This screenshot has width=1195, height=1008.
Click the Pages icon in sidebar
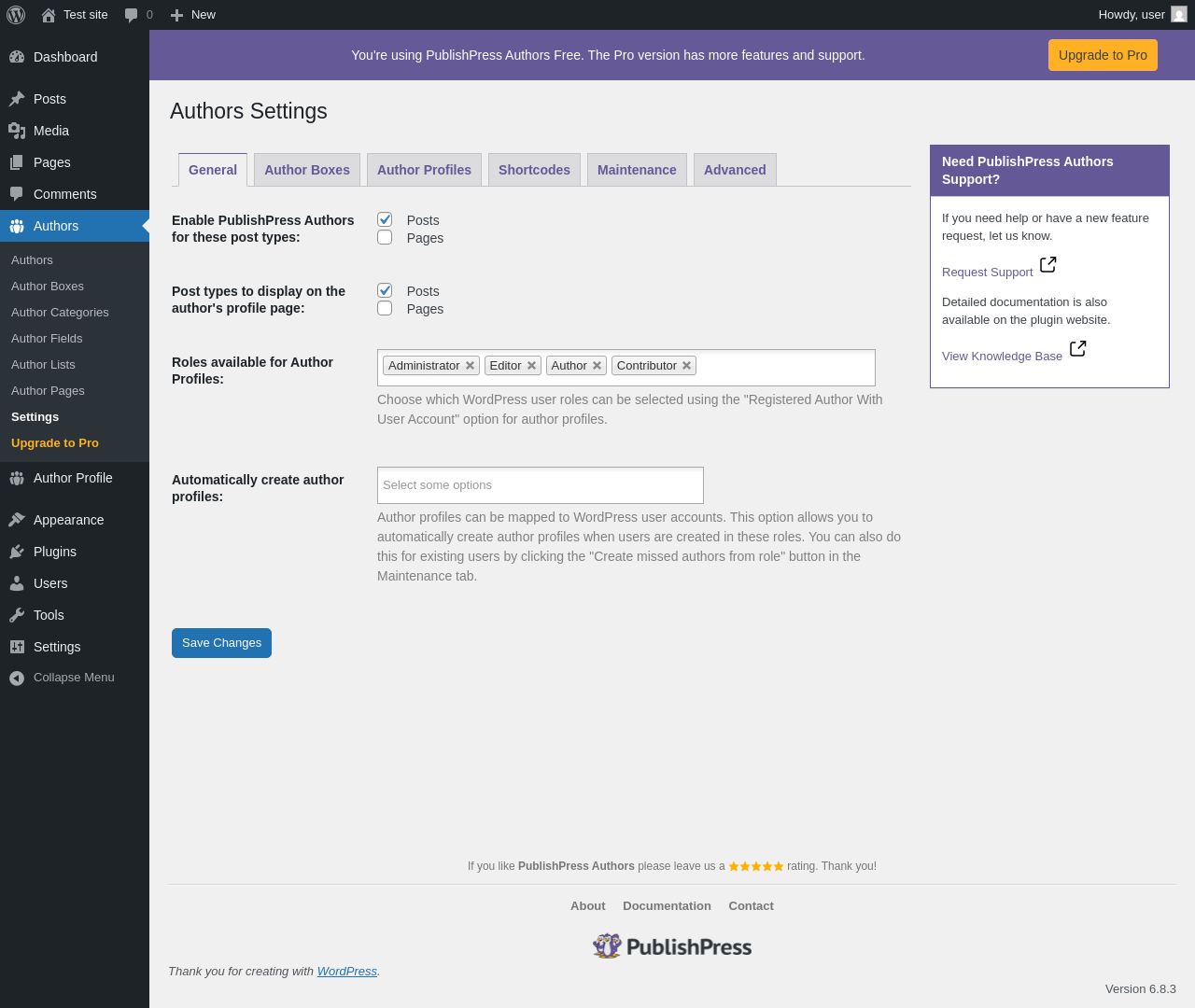point(17,162)
